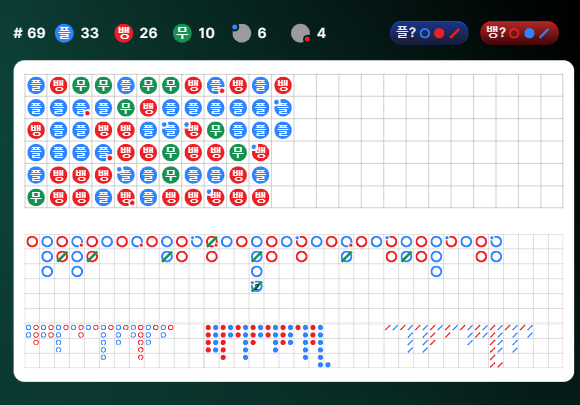
Task: Click the gray banker-pair icon beside 4
Action: coord(300,33)
